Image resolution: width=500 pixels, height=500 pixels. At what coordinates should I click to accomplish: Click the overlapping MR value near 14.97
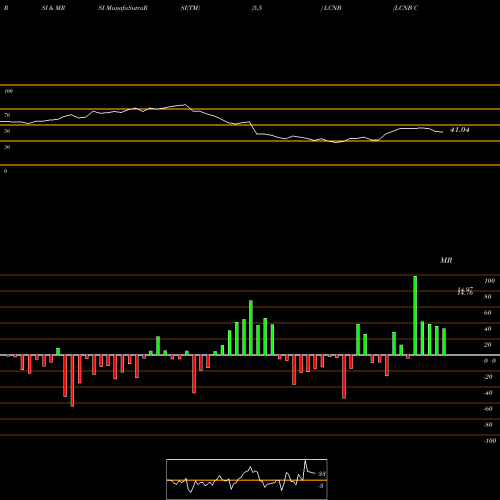[x=465, y=291]
